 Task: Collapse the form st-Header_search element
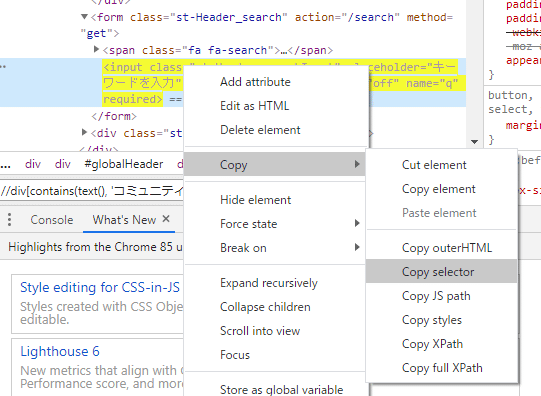click(84, 17)
